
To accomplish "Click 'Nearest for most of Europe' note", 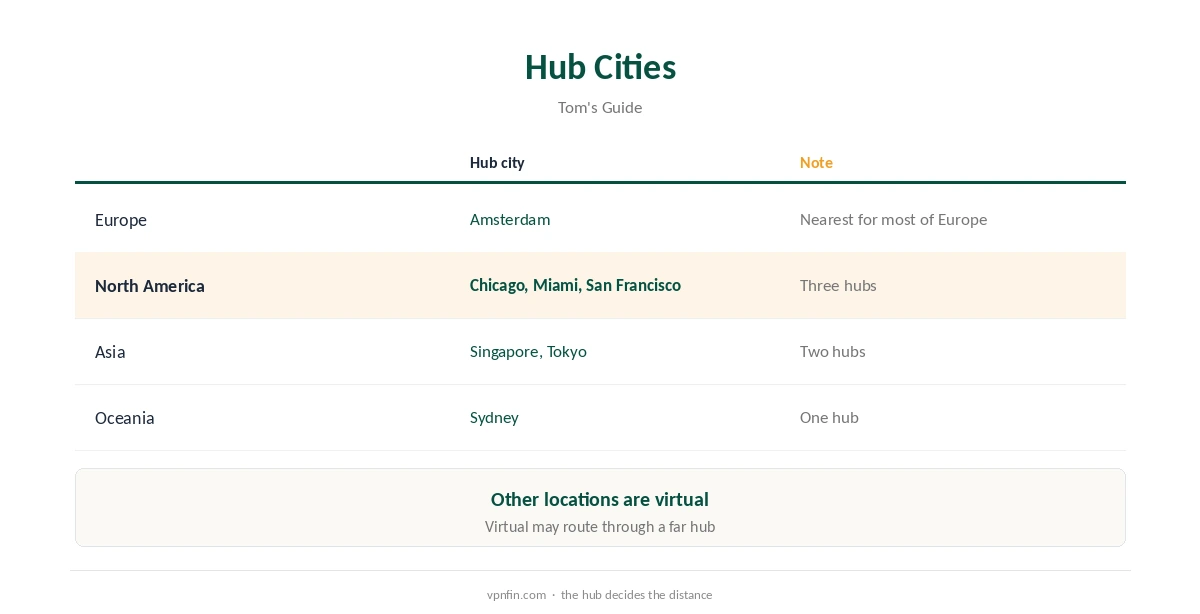I will pyautogui.click(x=893, y=219).
